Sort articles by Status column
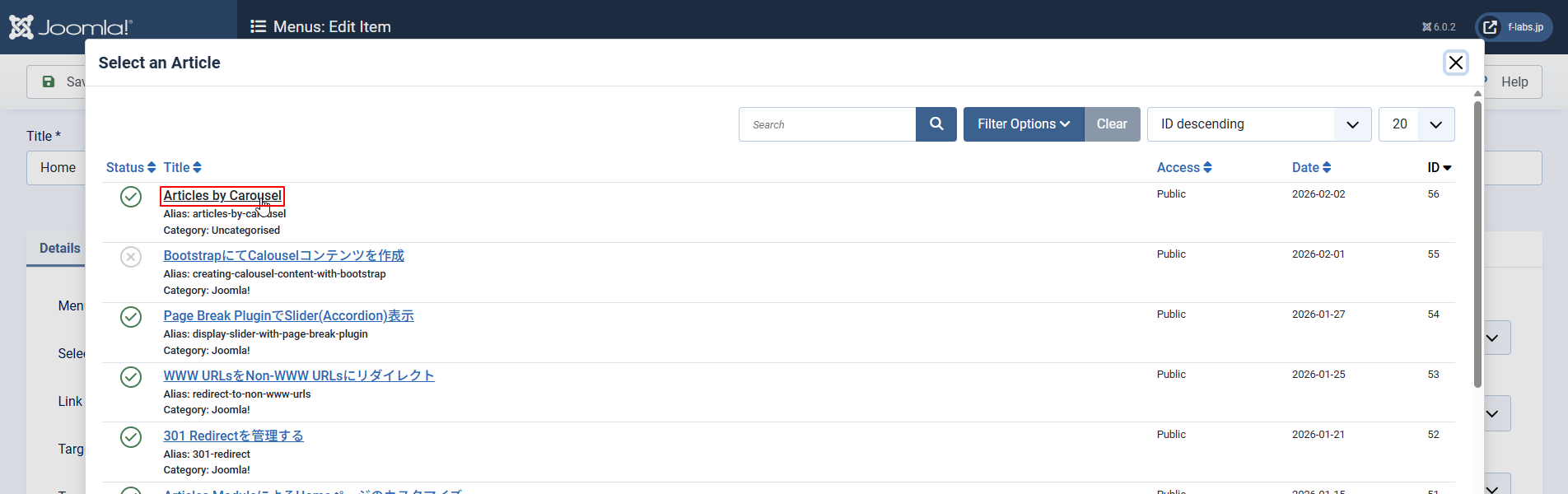1568x494 pixels. [130, 168]
